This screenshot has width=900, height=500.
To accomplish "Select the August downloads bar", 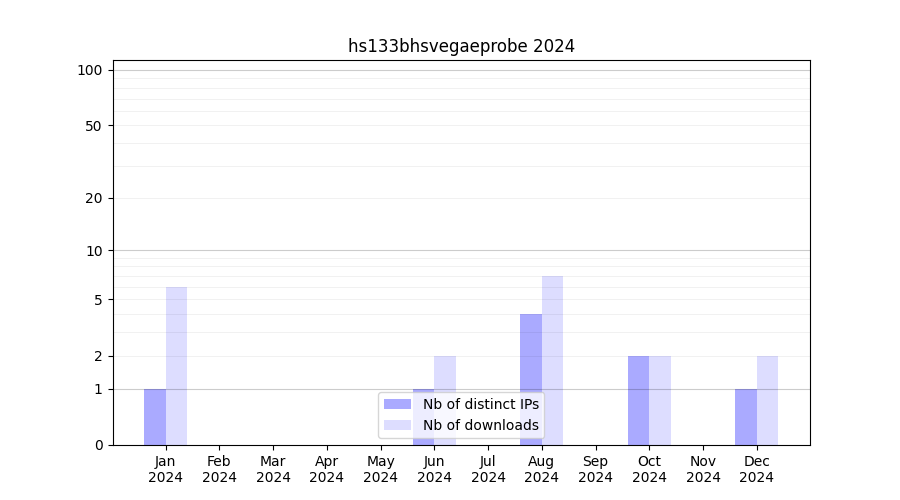I will tap(552, 360).
